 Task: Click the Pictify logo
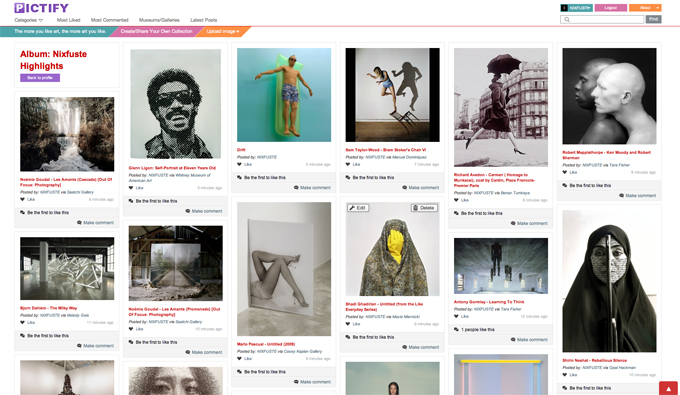click(x=41, y=8)
